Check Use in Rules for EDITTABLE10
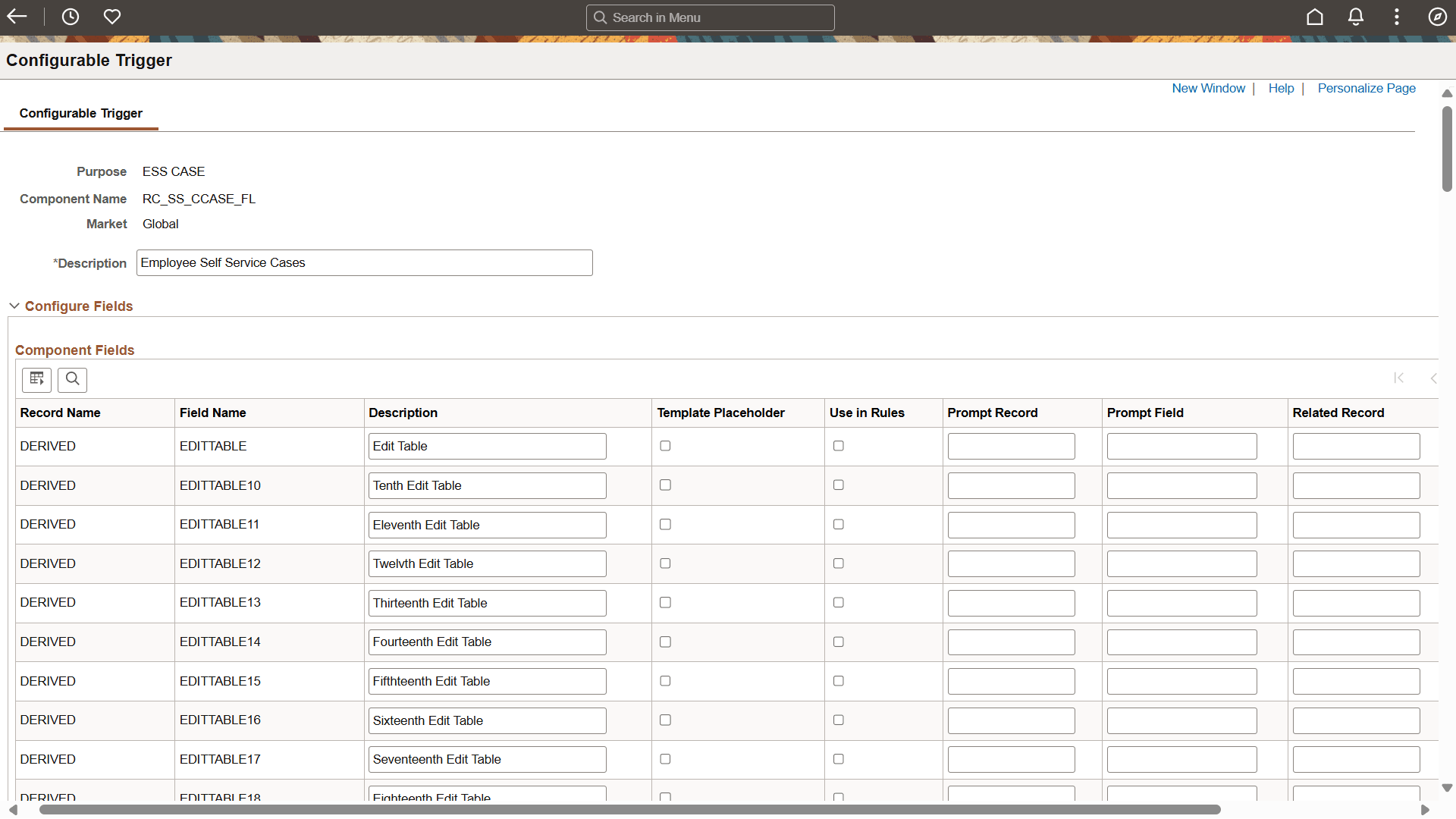Viewport: 1456px width, 819px height. 838,485
